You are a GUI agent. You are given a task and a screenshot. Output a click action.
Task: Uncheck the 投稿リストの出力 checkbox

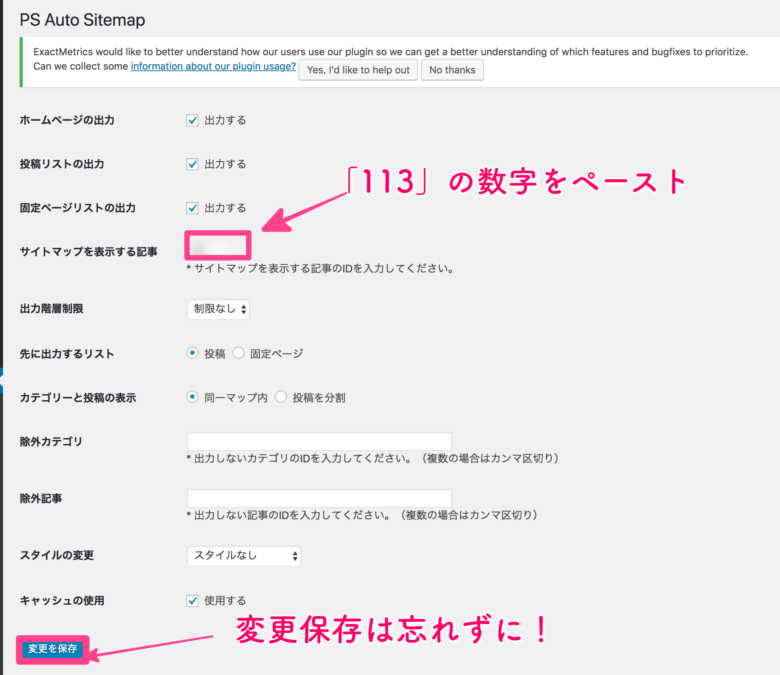193,164
